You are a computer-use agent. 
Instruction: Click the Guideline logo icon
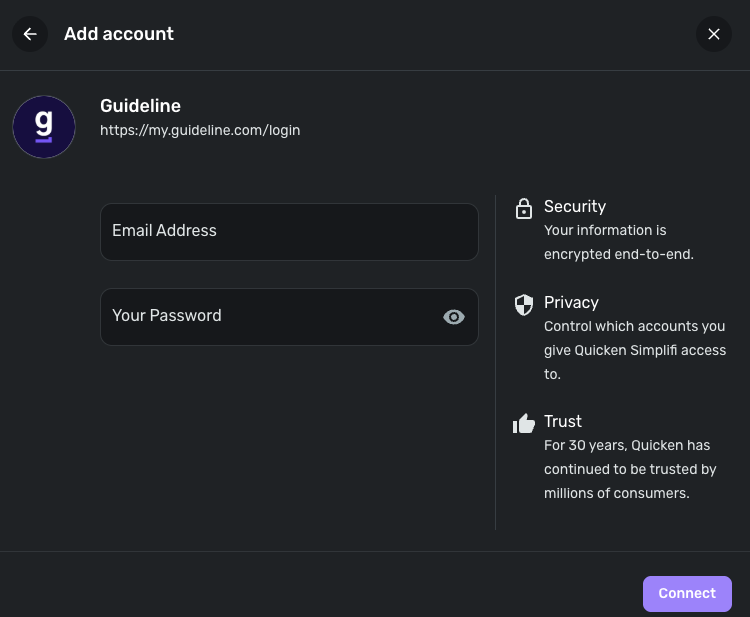(x=44, y=127)
